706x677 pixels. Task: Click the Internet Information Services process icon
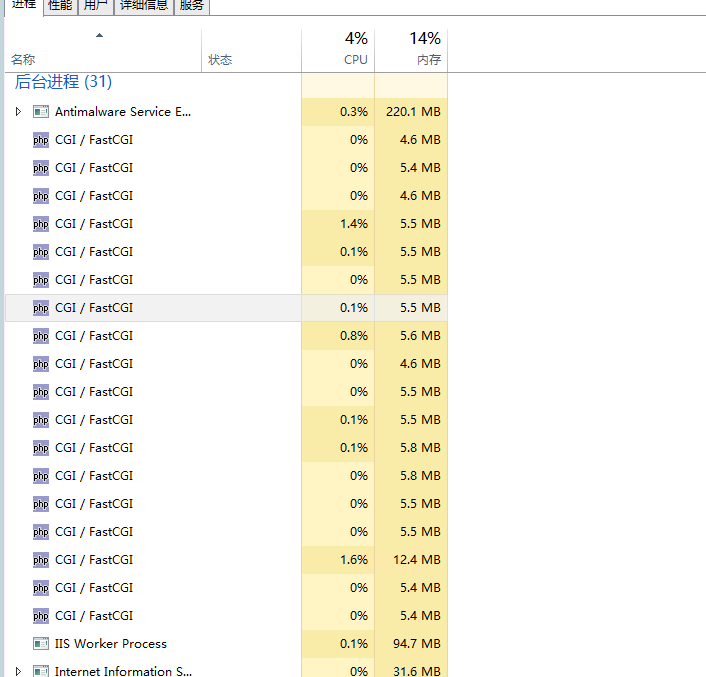[41, 670]
